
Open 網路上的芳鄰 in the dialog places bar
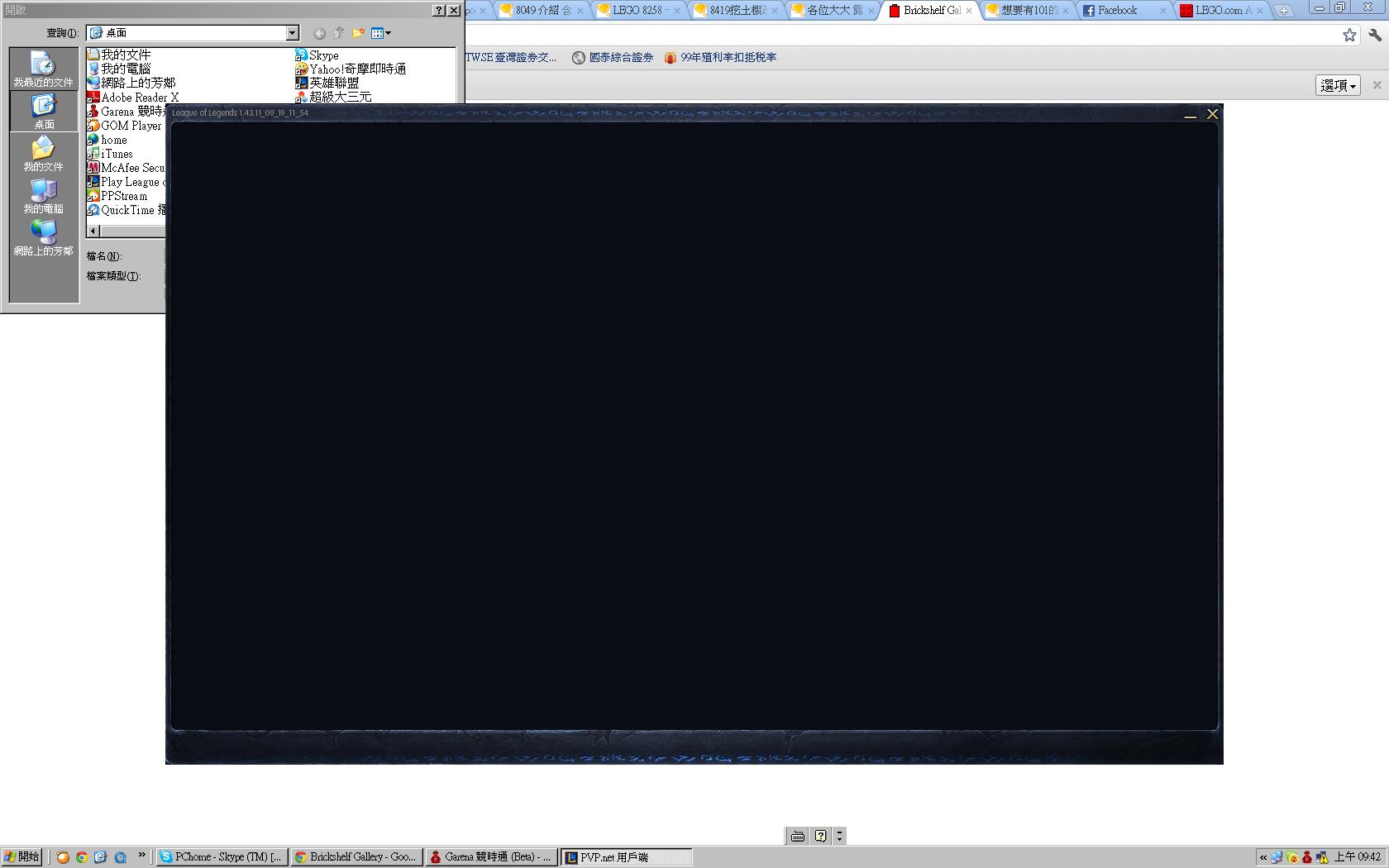tap(44, 238)
